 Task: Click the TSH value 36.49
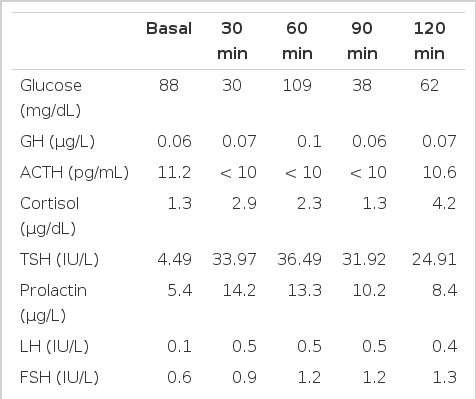click(299, 259)
